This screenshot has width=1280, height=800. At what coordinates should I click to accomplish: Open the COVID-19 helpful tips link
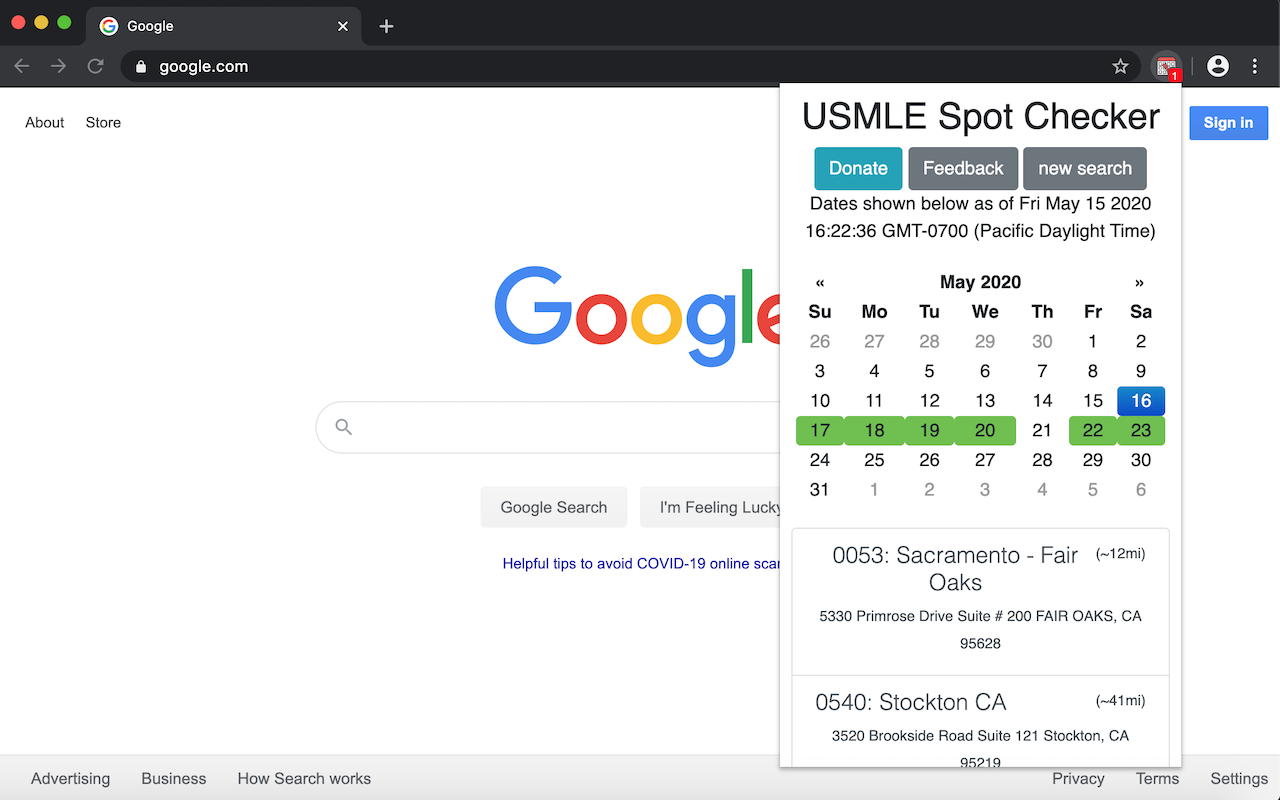click(x=641, y=564)
